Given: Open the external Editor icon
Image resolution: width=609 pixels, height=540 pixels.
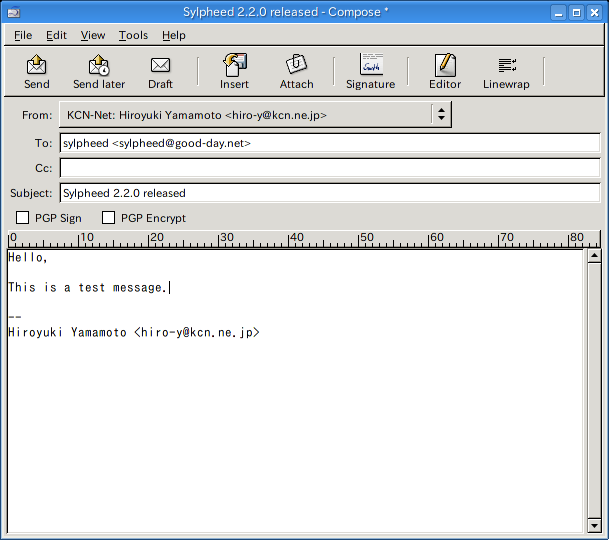Looking at the screenshot, I should tap(445, 65).
